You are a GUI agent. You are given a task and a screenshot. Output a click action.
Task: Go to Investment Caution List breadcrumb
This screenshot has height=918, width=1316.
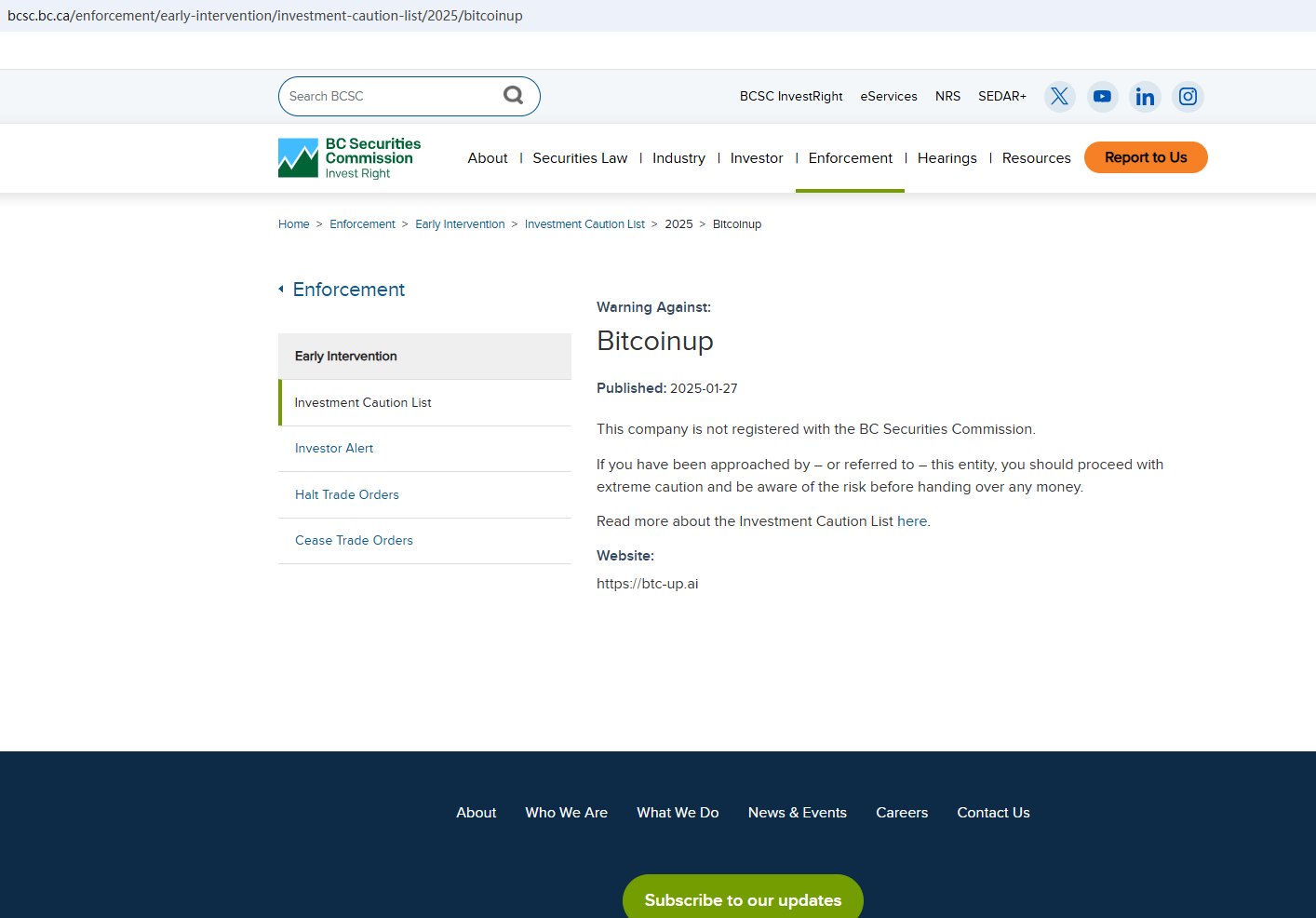click(x=584, y=224)
